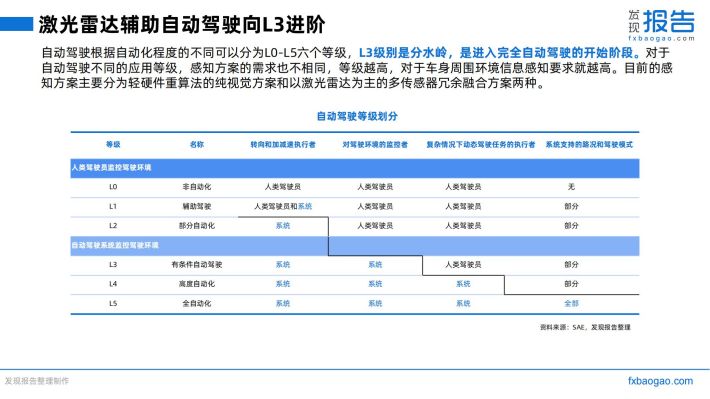Select the 等级 column header

point(113,144)
